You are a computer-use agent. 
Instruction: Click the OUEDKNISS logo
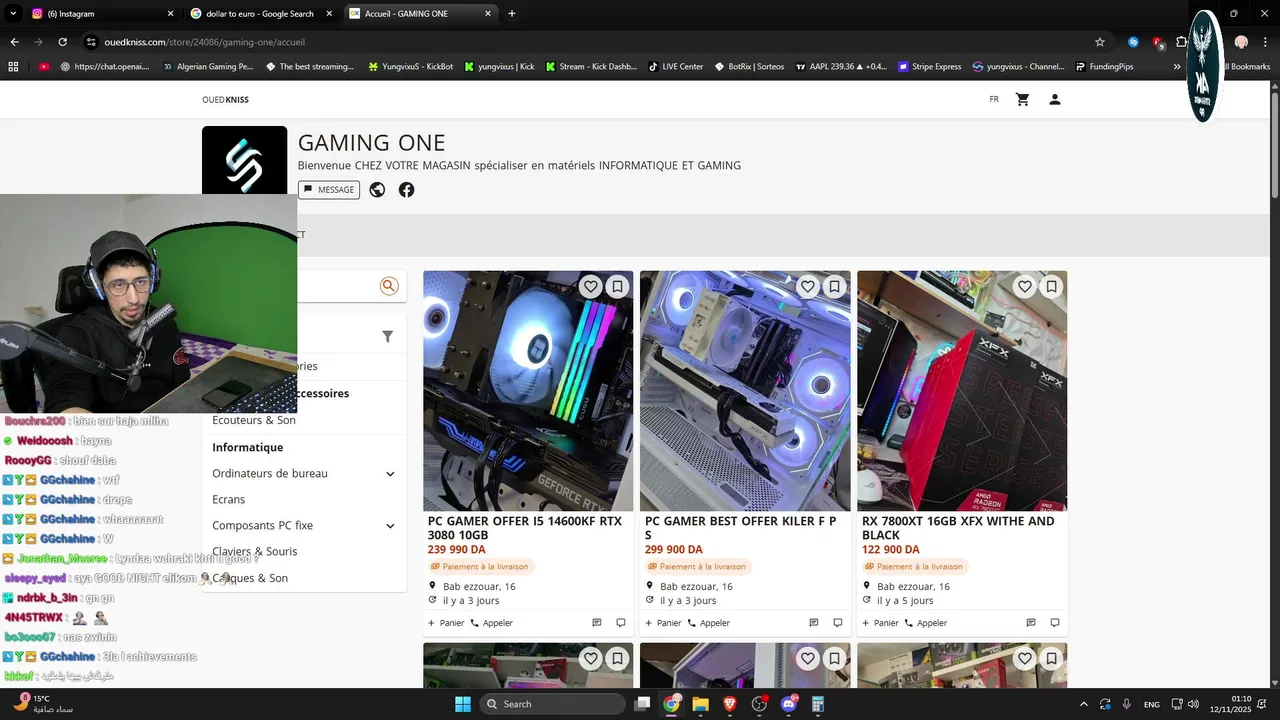pos(225,100)
